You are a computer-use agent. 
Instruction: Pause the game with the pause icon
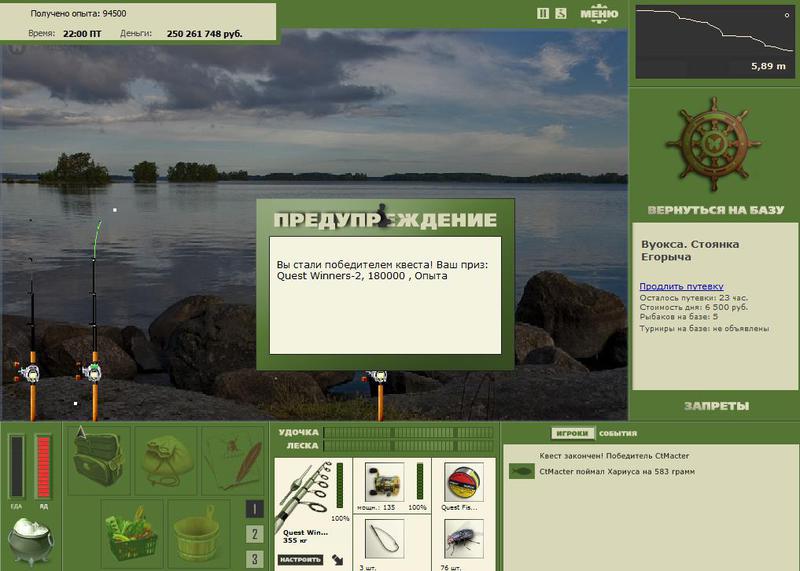click(543, 14)
